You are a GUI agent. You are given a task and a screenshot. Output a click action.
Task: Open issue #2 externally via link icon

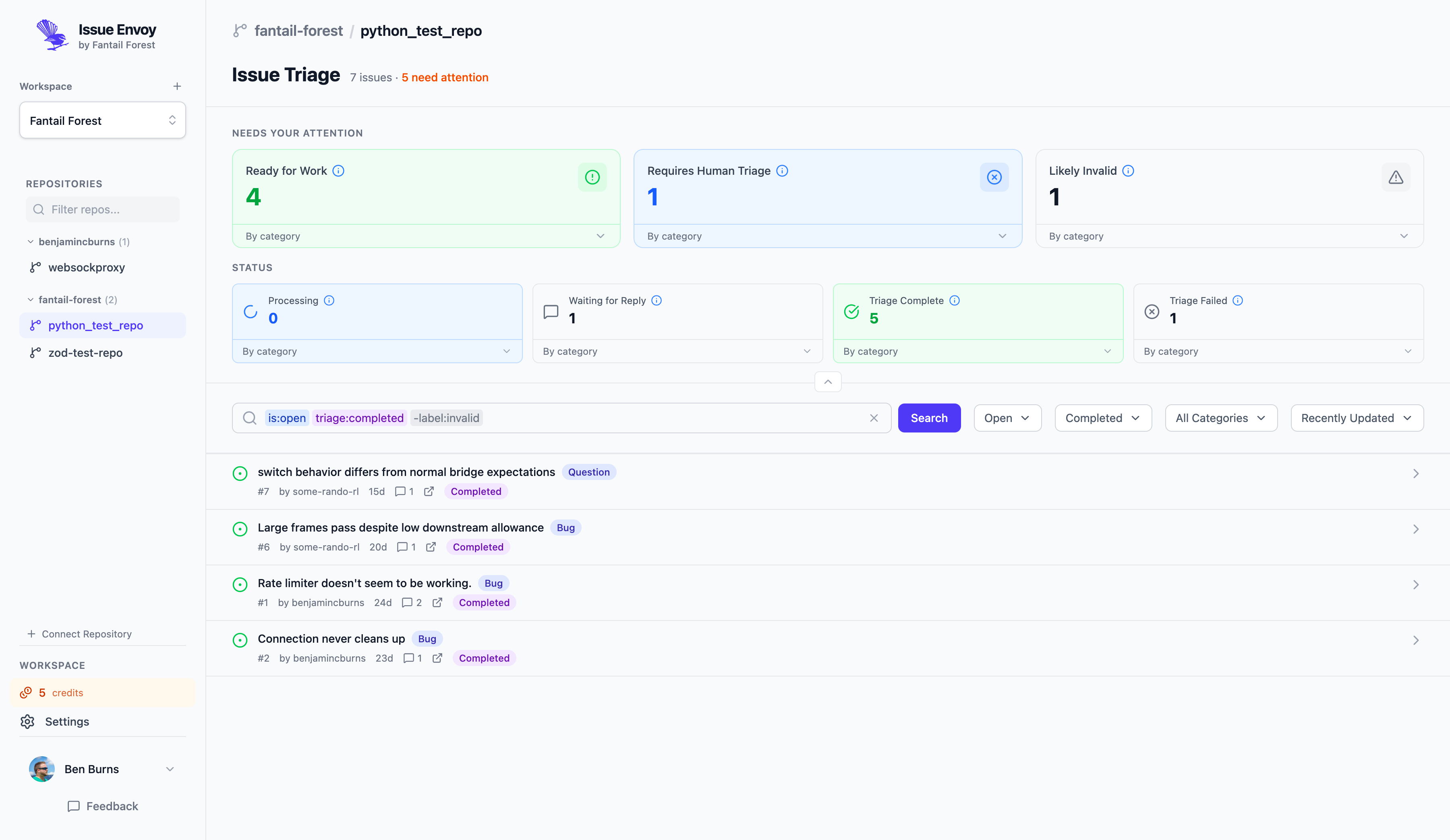[437, 658]
